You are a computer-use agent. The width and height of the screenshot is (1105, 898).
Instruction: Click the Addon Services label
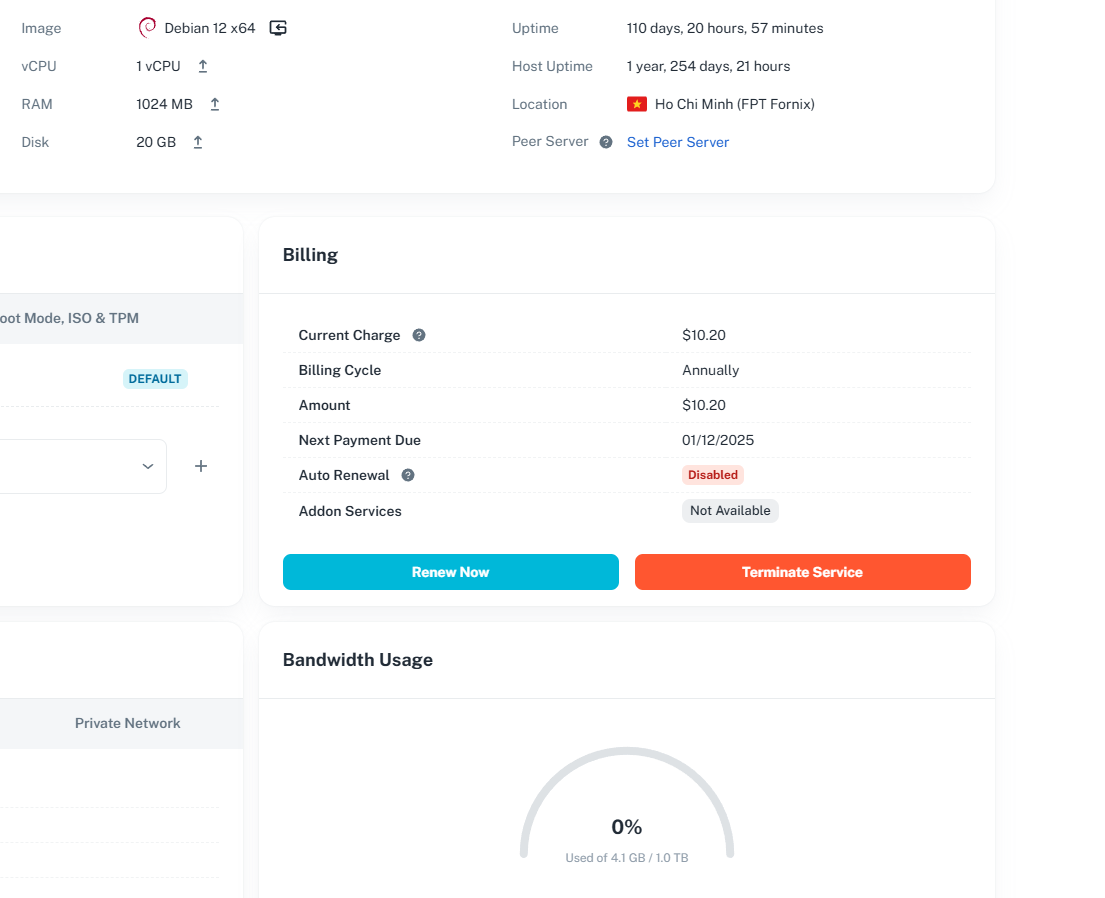tap(350, 511)
